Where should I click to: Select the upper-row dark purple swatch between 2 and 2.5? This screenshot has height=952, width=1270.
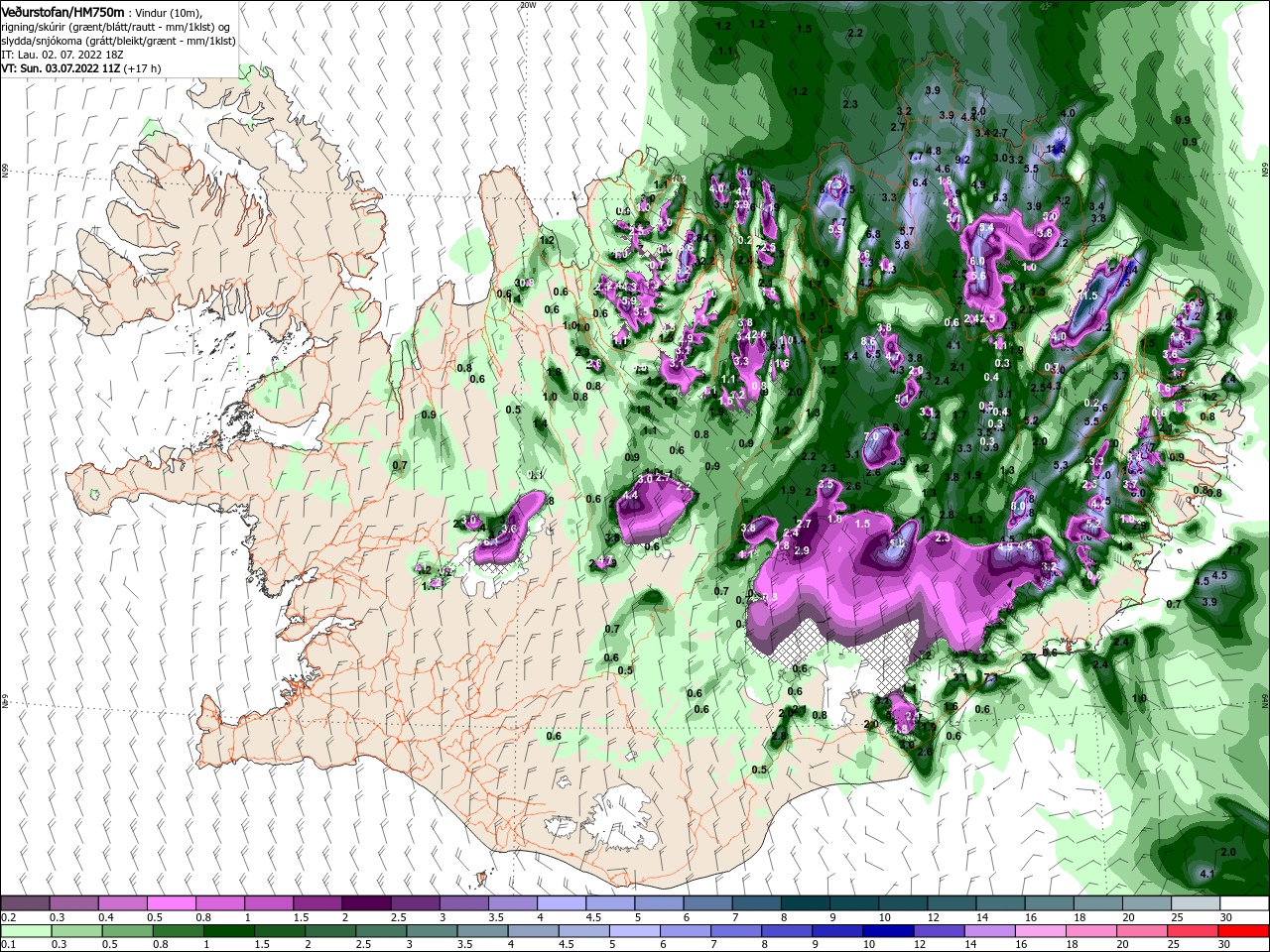coord(367,903)
